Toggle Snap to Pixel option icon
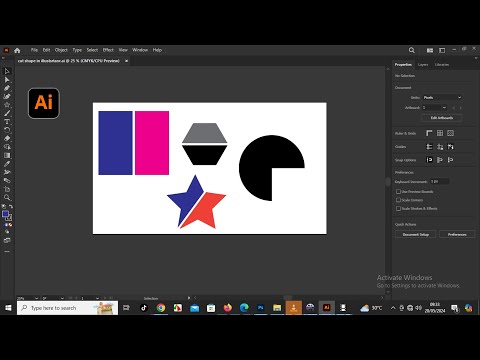 pyautogui.click(x=440, y=160)
